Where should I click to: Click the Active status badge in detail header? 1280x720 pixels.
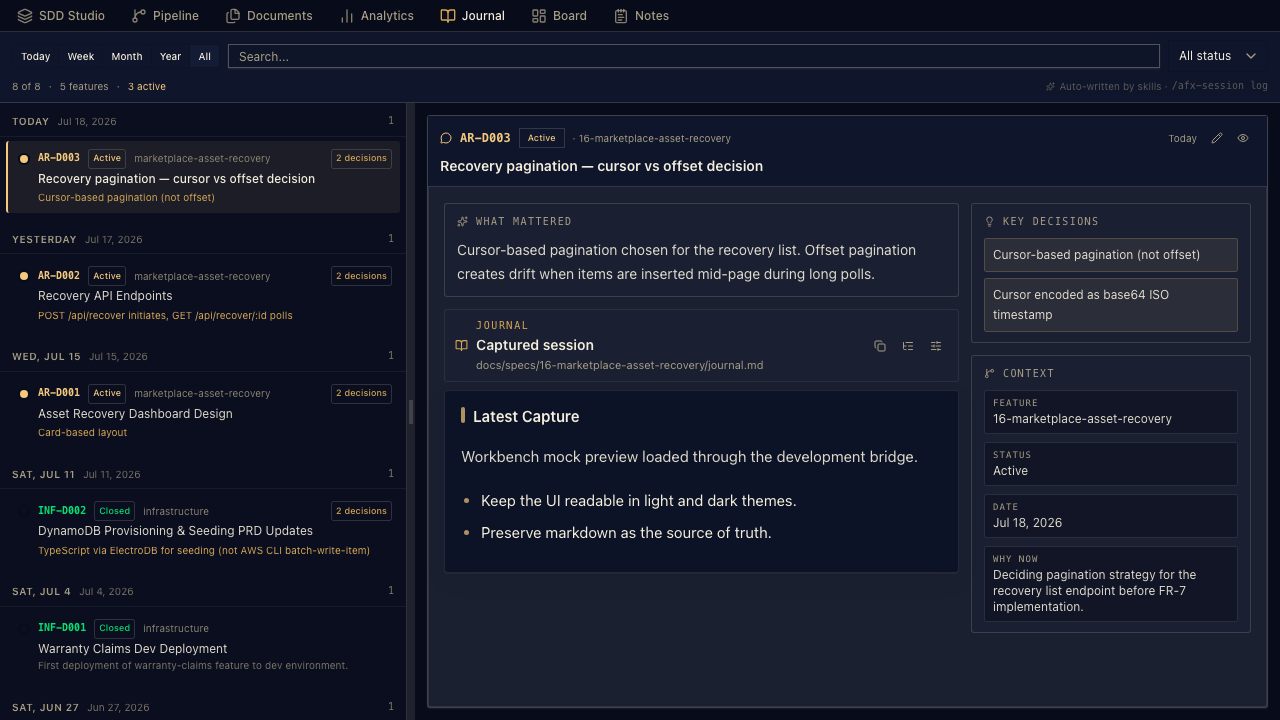[x=541, y=138]
